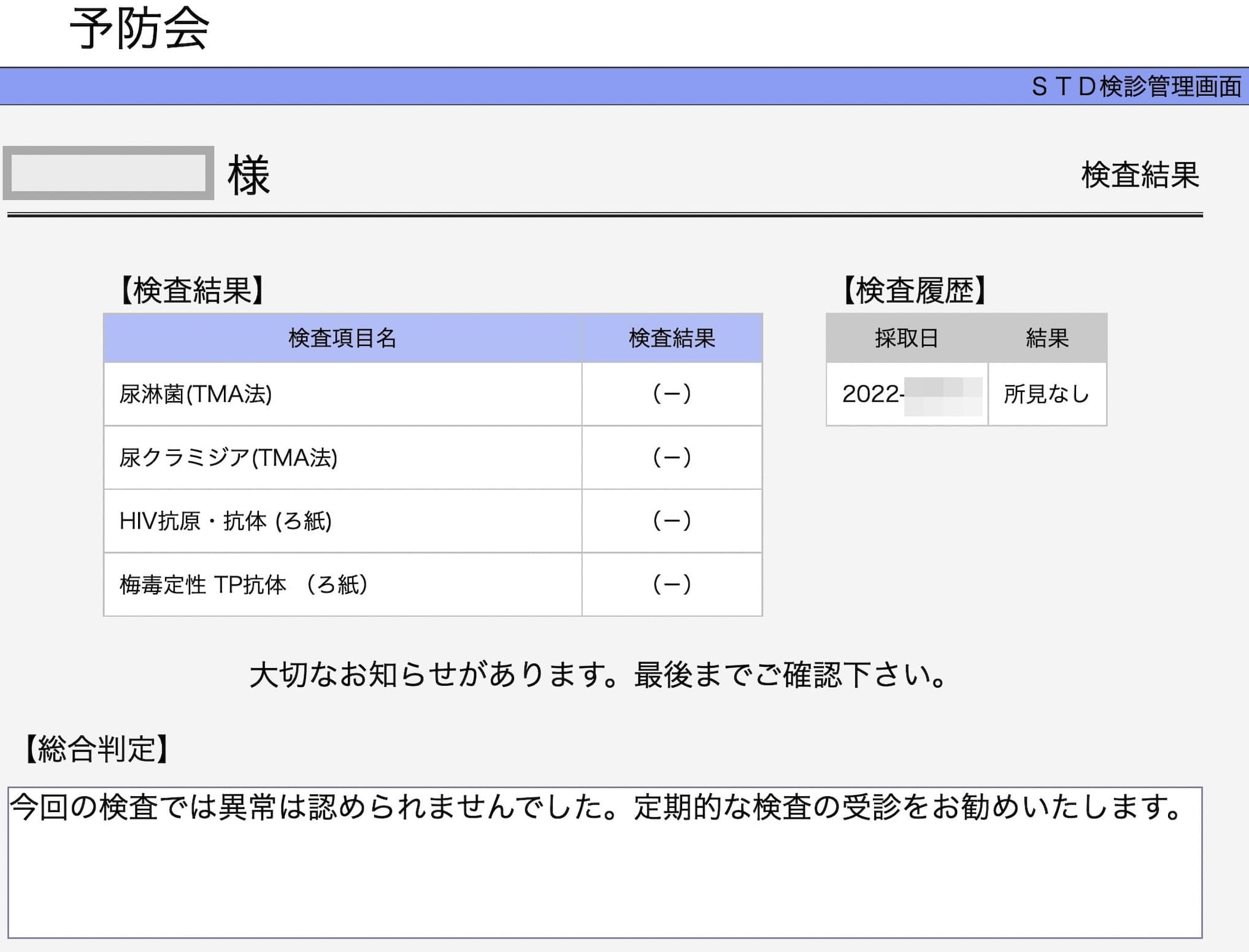1249x952 pixels.
Task: Click the 【検査履歴】 section heading
Action: (914, 290)
